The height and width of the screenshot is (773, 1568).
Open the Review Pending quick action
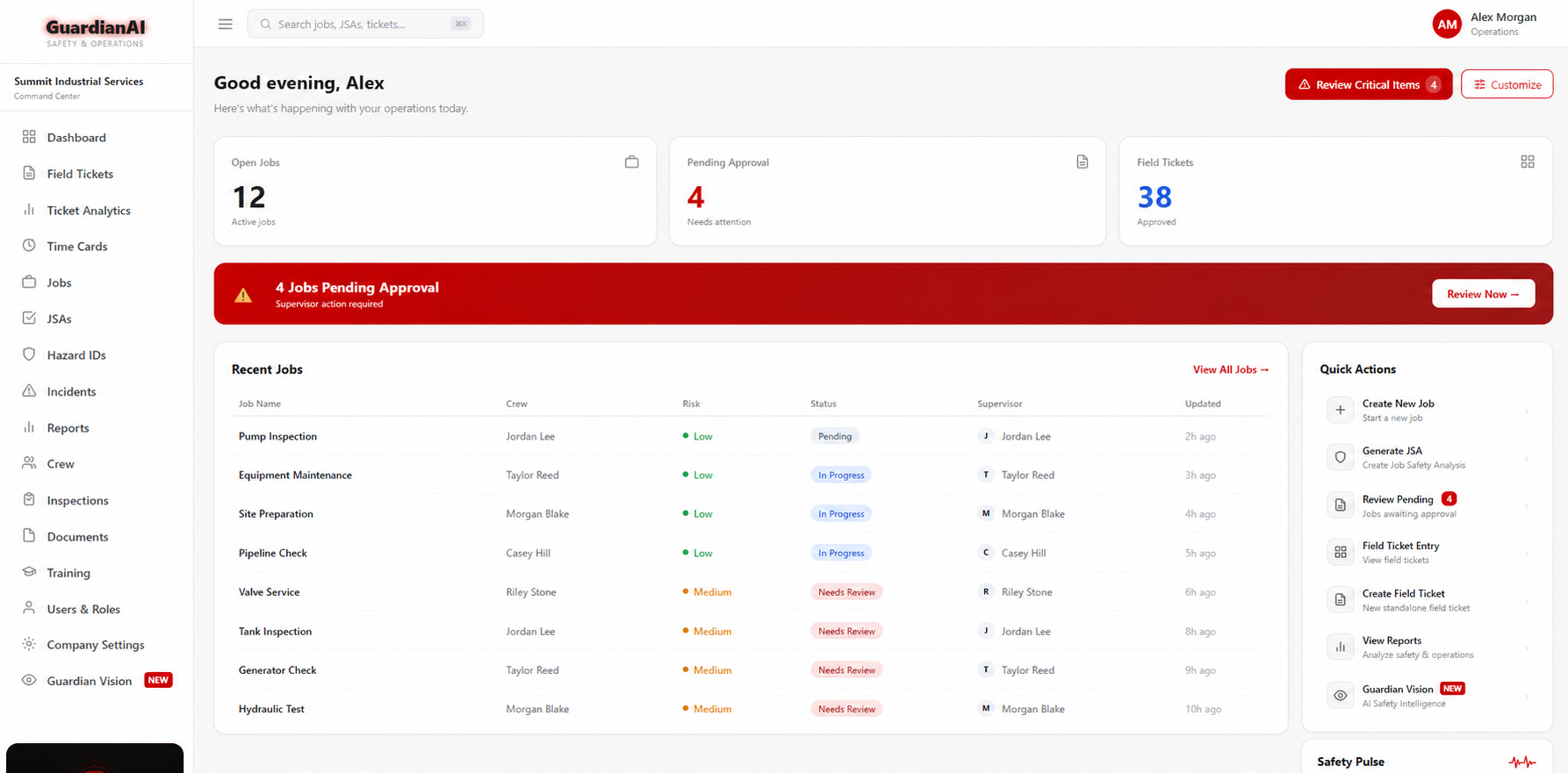pos(1428,505)
